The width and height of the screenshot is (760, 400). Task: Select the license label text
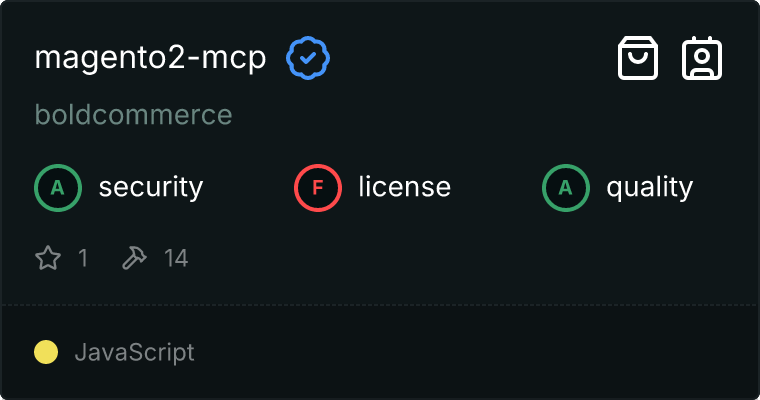404,187
